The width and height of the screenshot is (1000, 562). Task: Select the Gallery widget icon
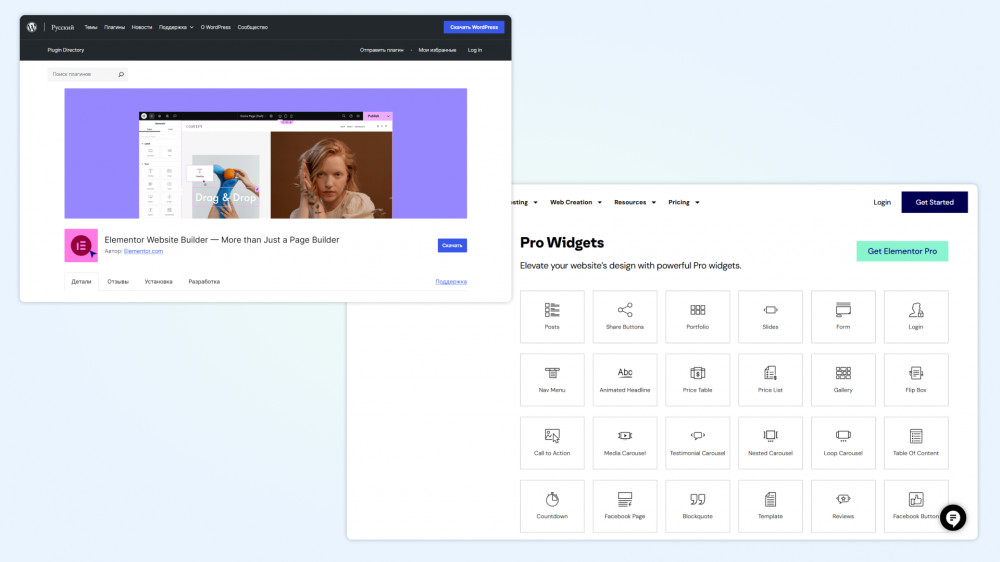(843, 373)
